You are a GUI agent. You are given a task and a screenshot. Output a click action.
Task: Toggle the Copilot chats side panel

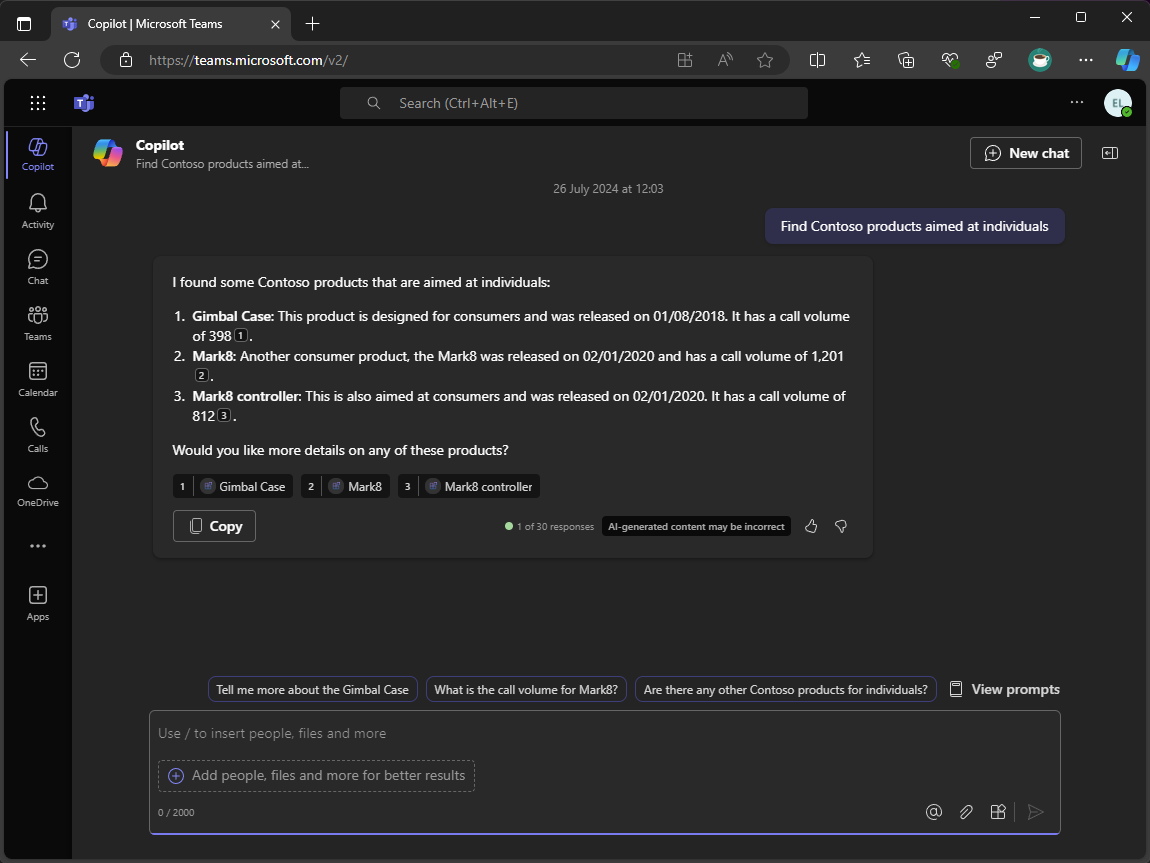click(x=1110, y=153)
